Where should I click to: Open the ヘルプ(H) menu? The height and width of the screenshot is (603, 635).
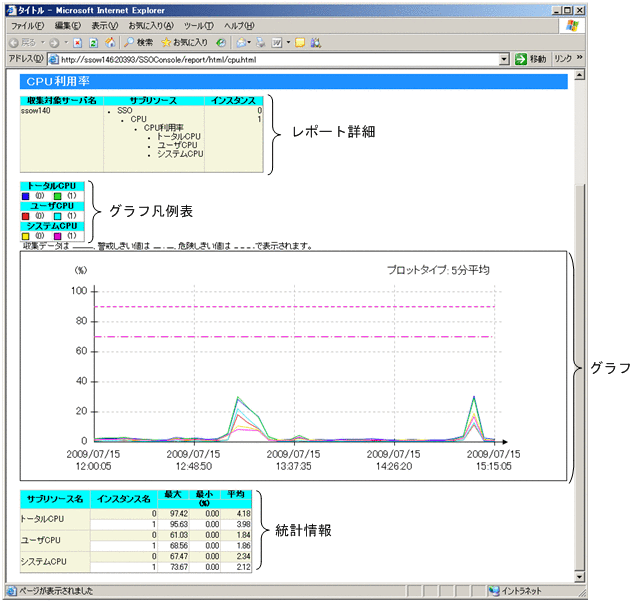(239, 24)
